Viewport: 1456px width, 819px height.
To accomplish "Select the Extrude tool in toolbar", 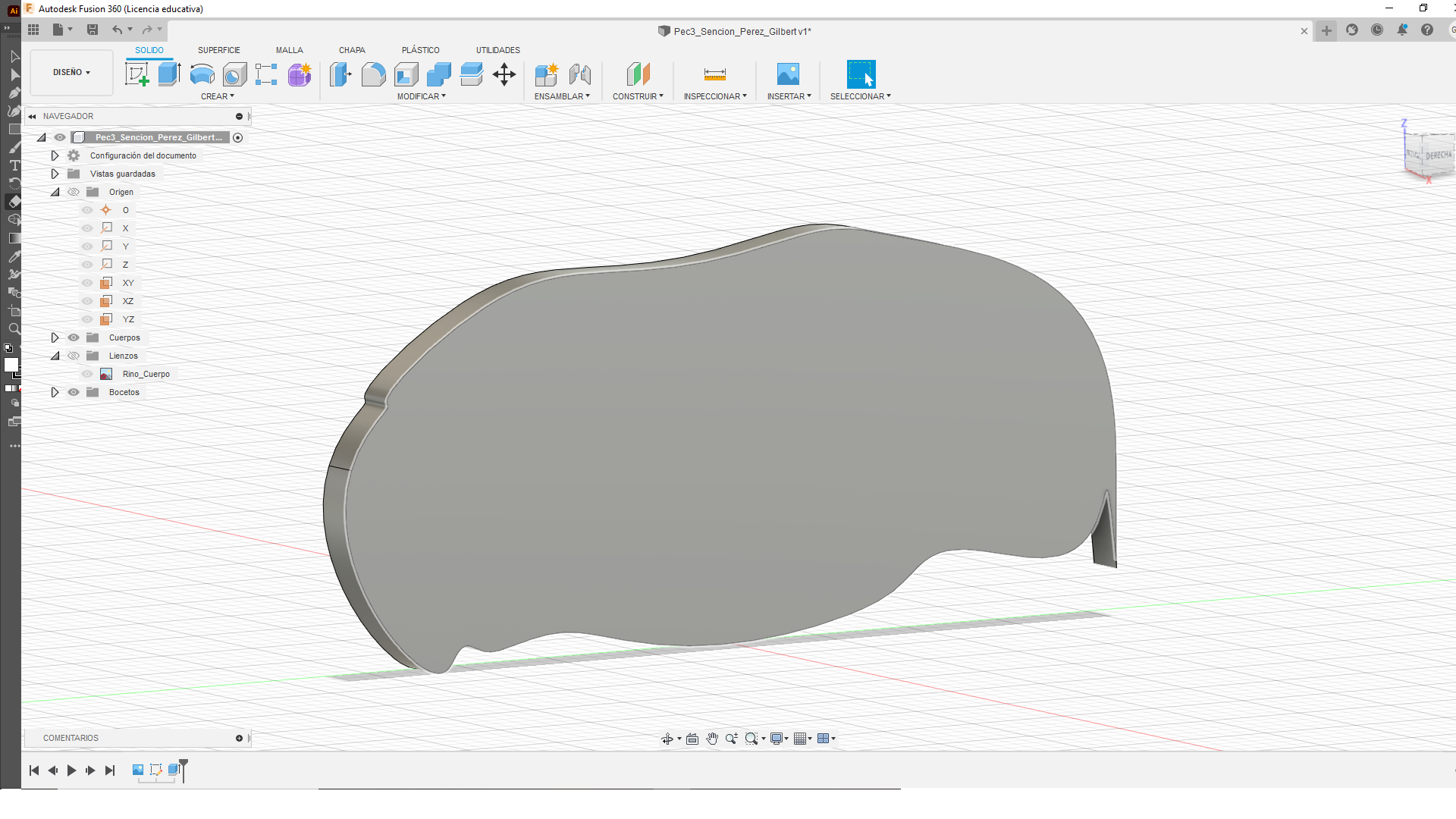I will [x=169, y=74].
